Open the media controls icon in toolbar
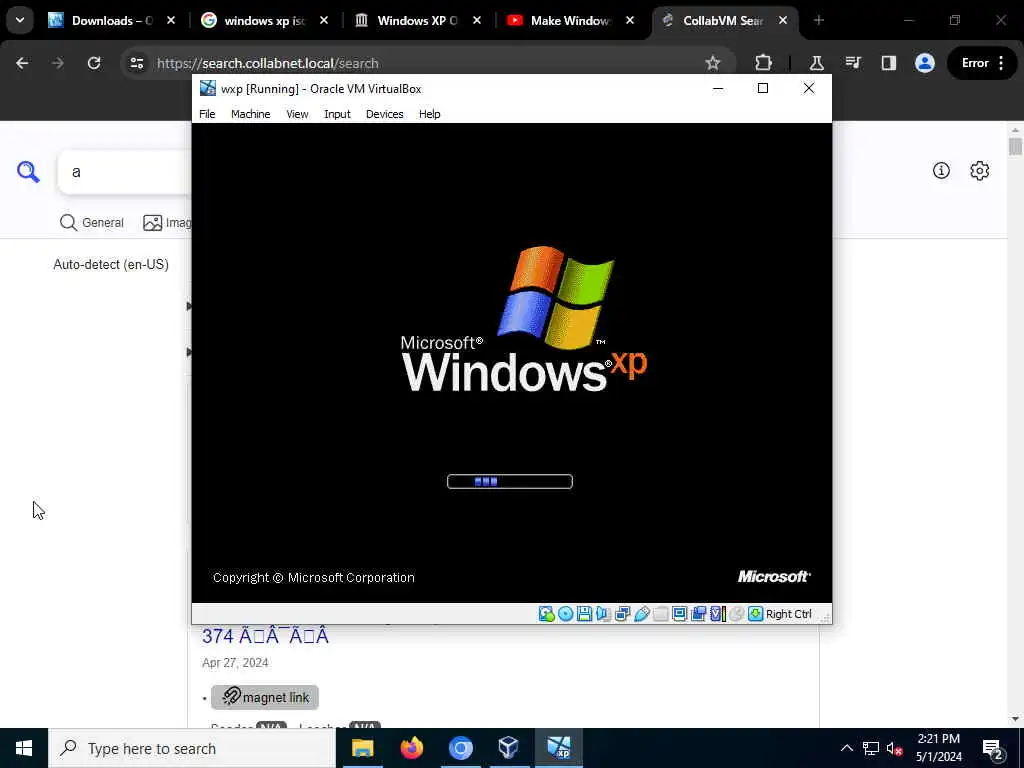The width and height of the screenshot is (1024, 768). 853,63
